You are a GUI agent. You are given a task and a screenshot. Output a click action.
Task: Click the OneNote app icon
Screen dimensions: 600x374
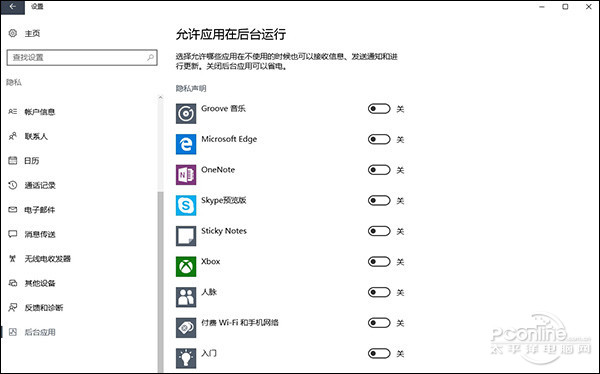click(x=186, y=175)
